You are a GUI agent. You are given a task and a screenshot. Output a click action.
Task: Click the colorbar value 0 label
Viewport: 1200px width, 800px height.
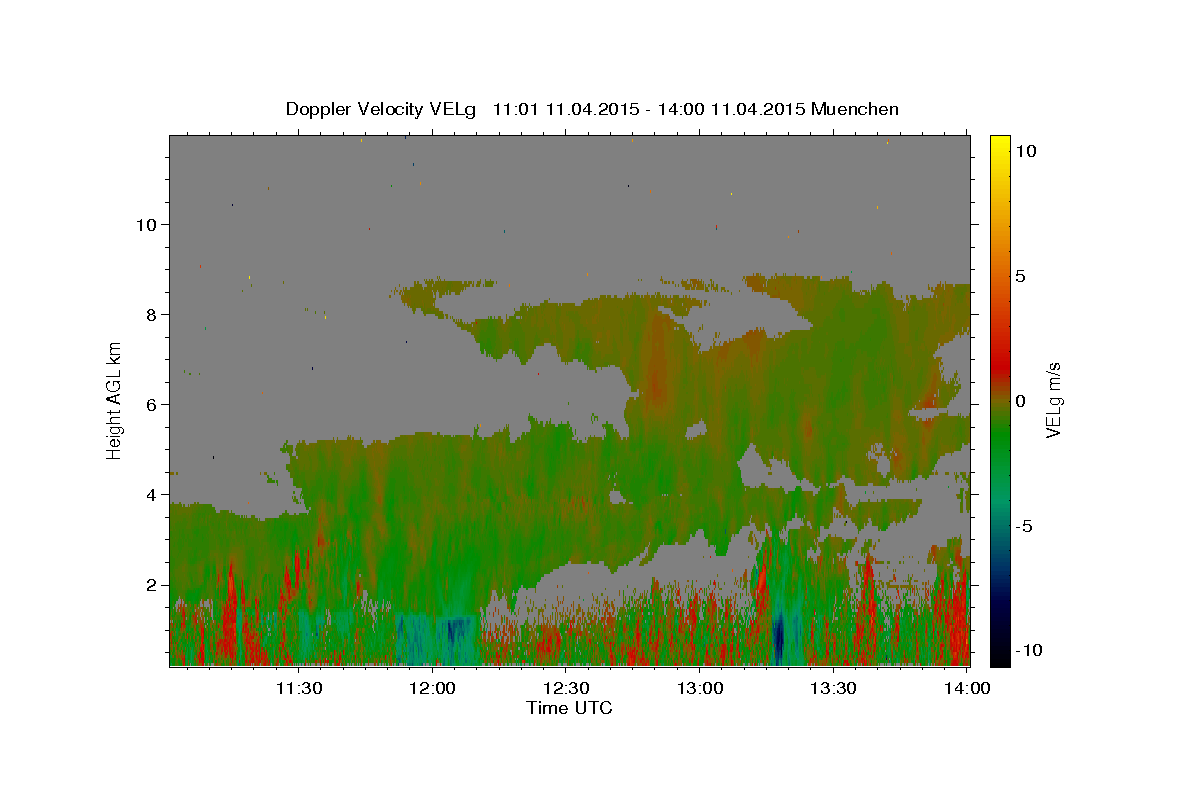tap(1020, 401)
